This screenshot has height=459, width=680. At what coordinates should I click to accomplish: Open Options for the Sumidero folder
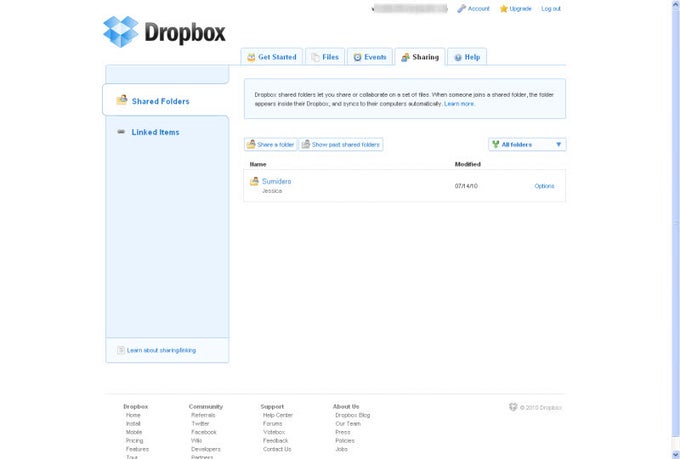[544, 186]
